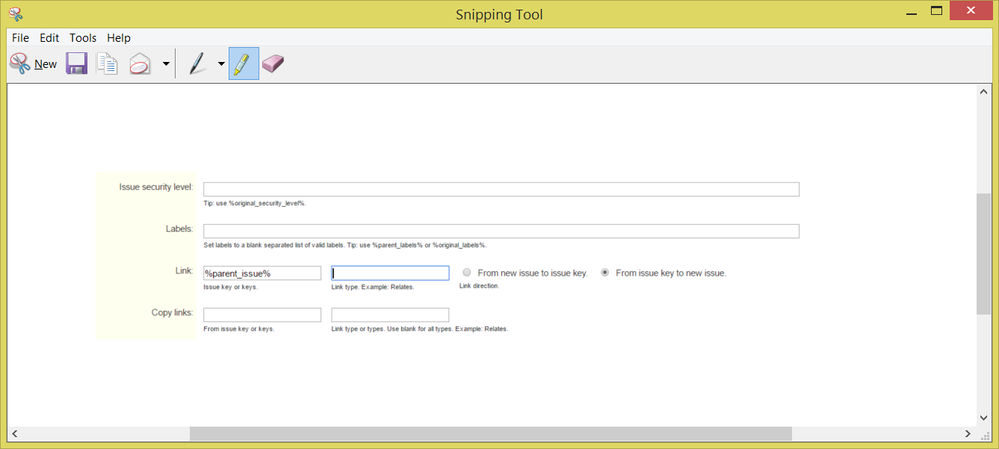The width and height of the screenshot is (999, 449).
Task: Click the vertical scrollbar up arrow
Action: point(983,92)
